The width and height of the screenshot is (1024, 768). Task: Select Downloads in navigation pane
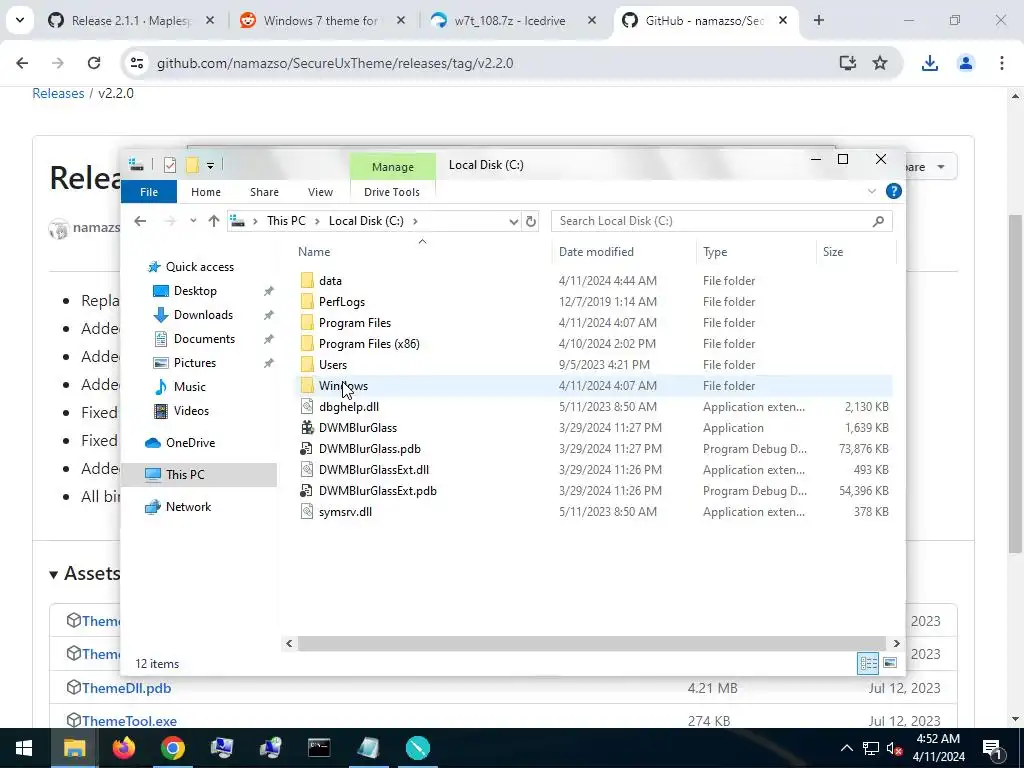pos(202,315)
